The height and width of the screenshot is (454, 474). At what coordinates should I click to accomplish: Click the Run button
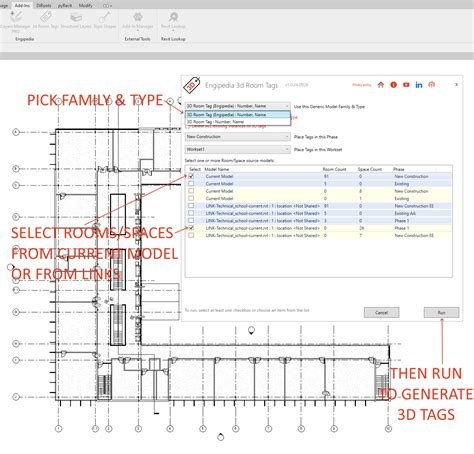pyautogui.click(x=441, y=312)
